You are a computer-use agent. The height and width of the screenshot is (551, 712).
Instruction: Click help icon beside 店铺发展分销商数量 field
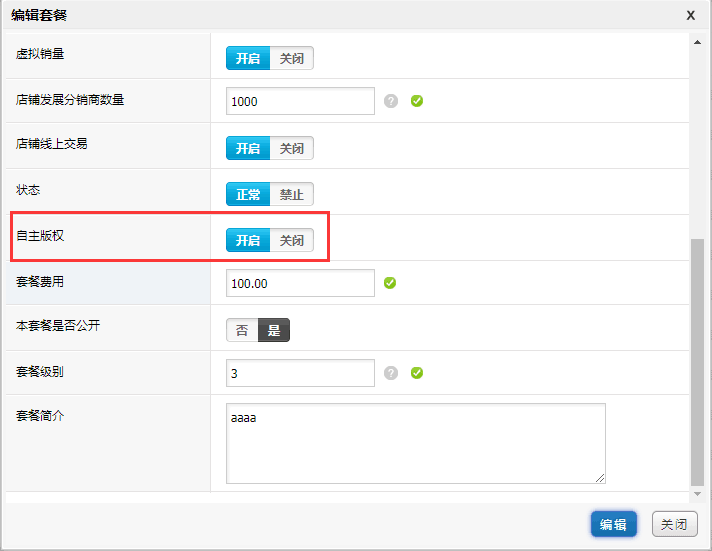pos(391,101)
